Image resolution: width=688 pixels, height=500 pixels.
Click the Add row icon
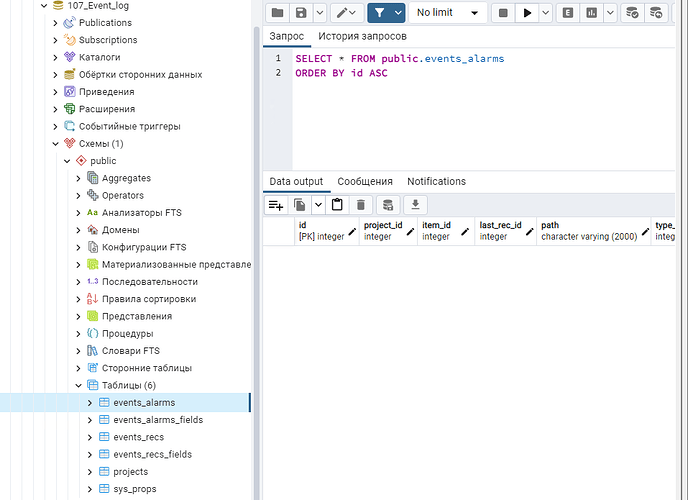[276, 205]
